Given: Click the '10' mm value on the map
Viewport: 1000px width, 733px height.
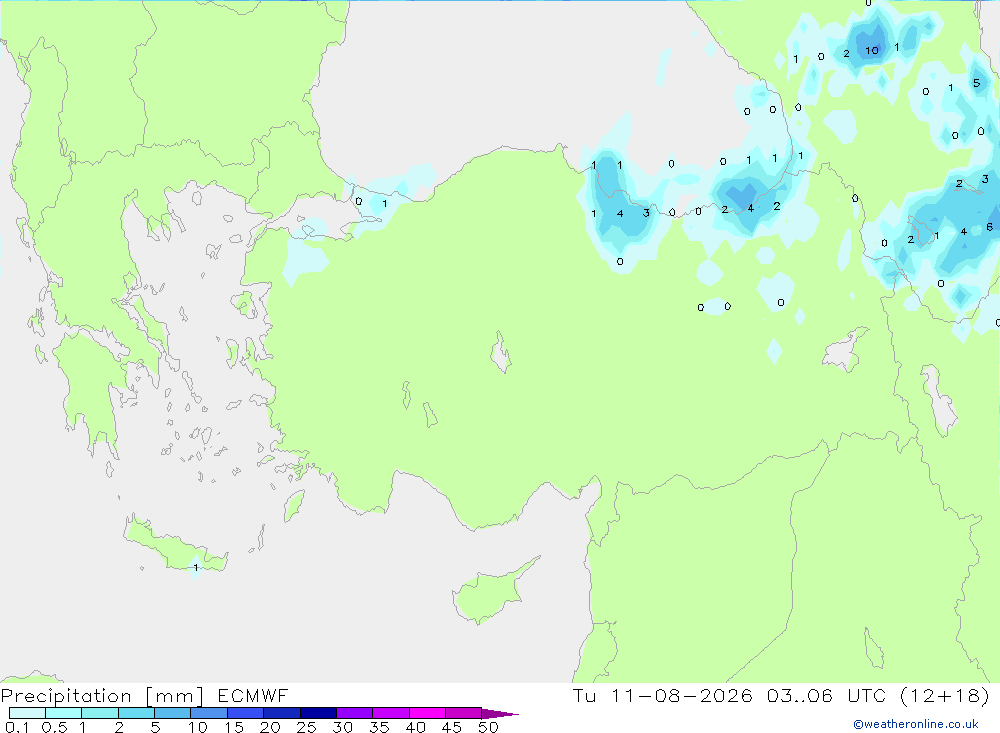Looking at the screenshot, I should 872,50.
